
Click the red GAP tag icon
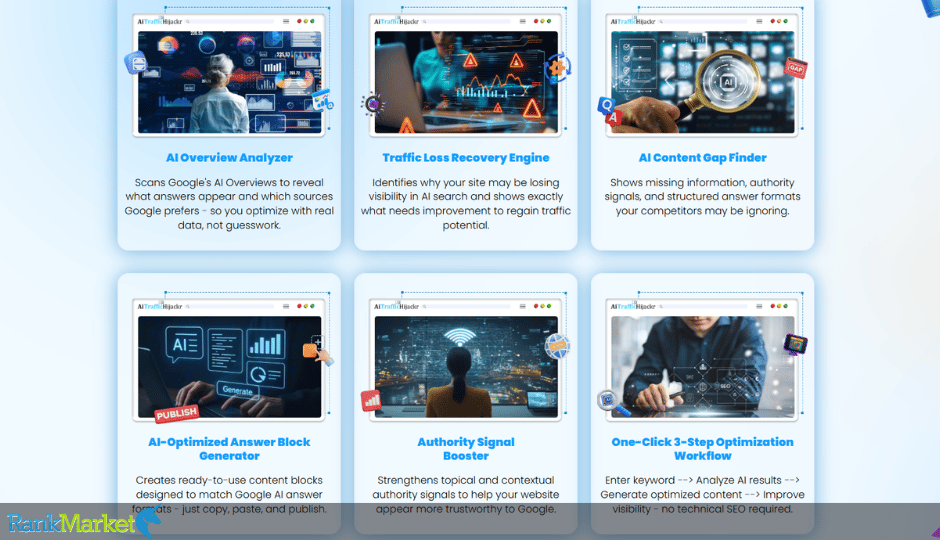[x=796, y=68]
